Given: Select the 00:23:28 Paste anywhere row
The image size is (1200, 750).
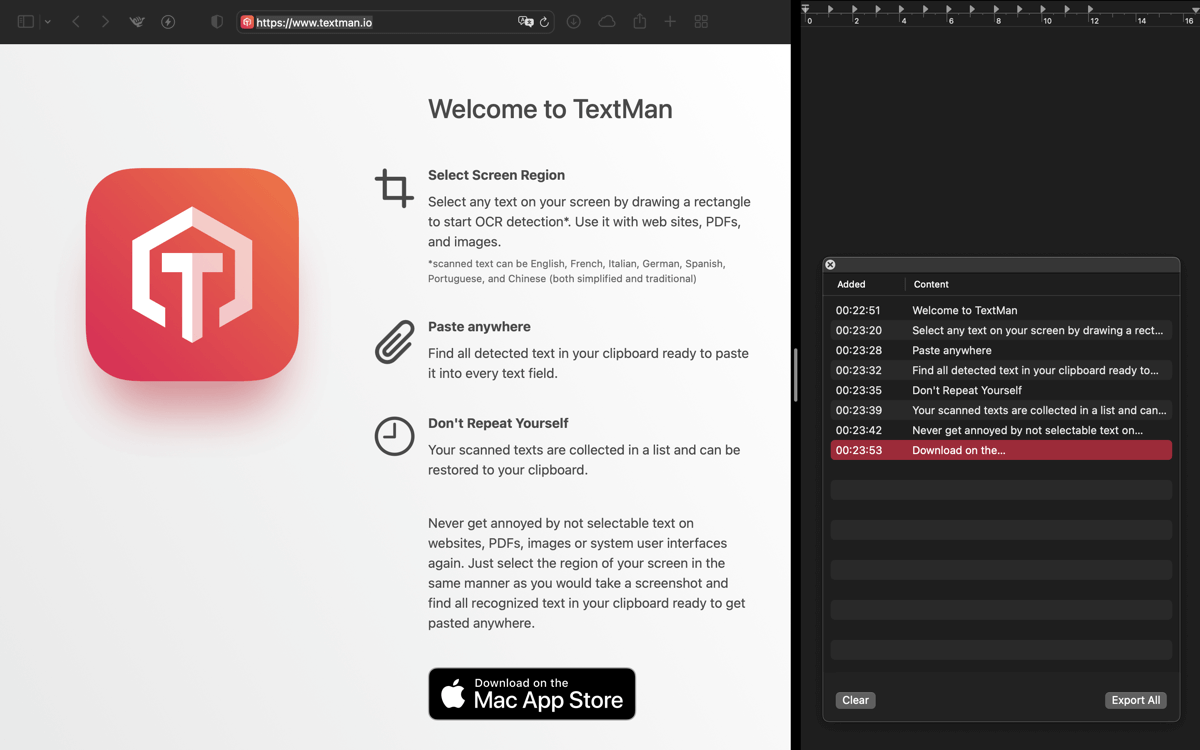Looking at the screenshot, I should 1001,350.
